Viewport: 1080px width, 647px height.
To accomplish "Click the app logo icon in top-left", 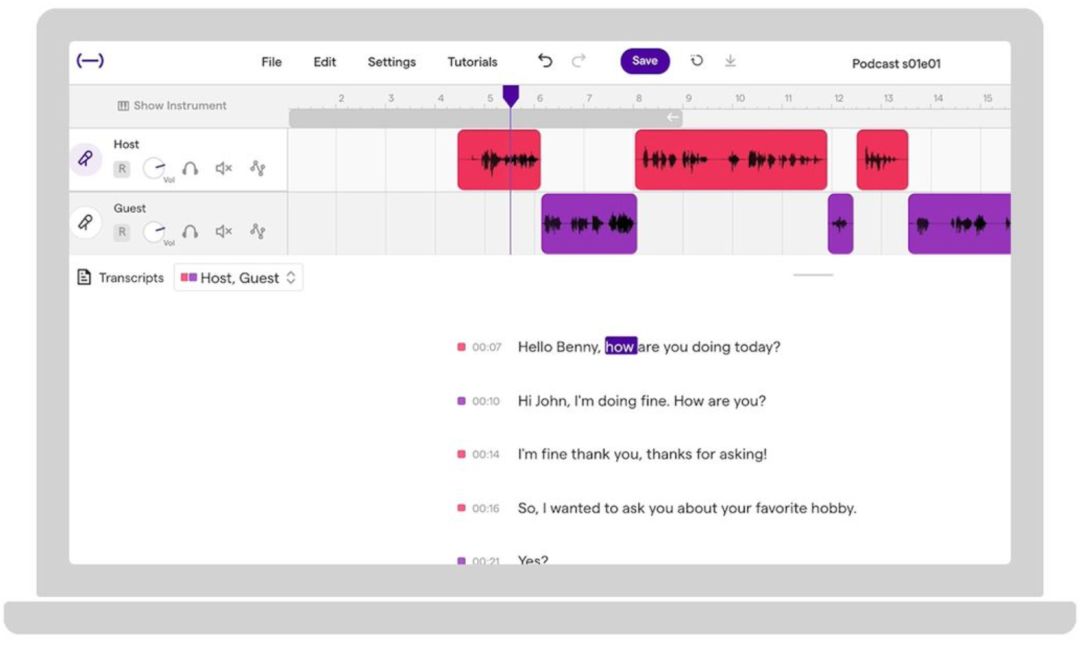I will 90,61.
